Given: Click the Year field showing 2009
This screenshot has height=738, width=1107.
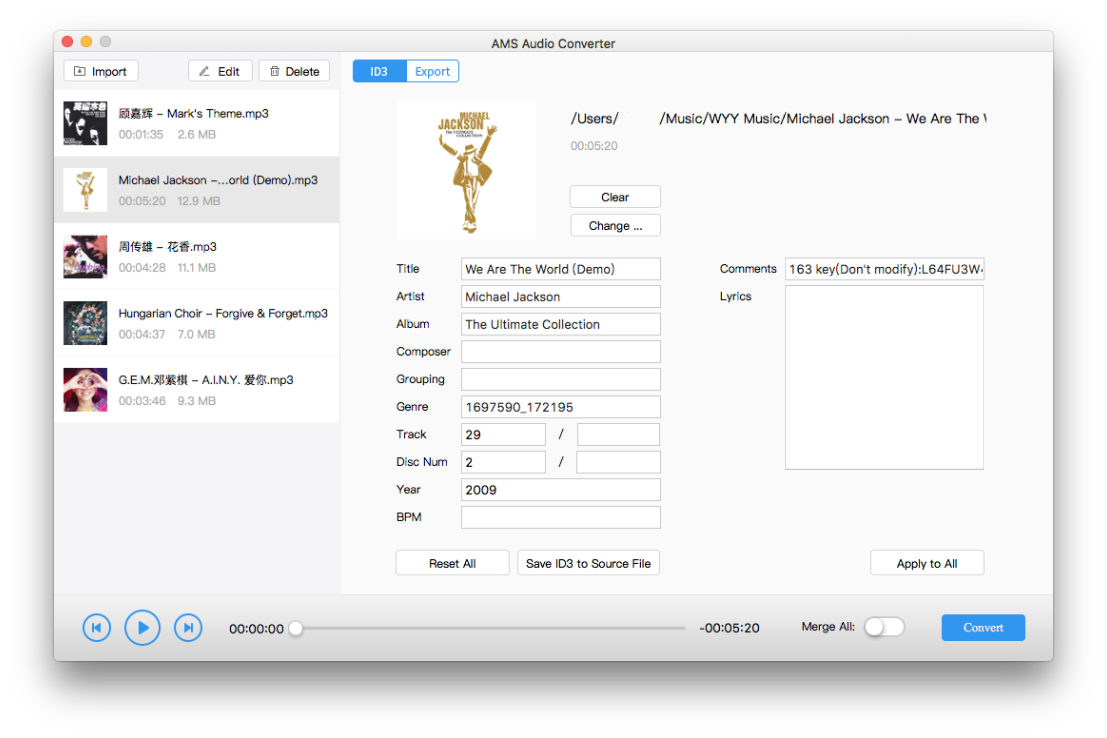Looking at the screenshot, I should click(x=561, y=489).
